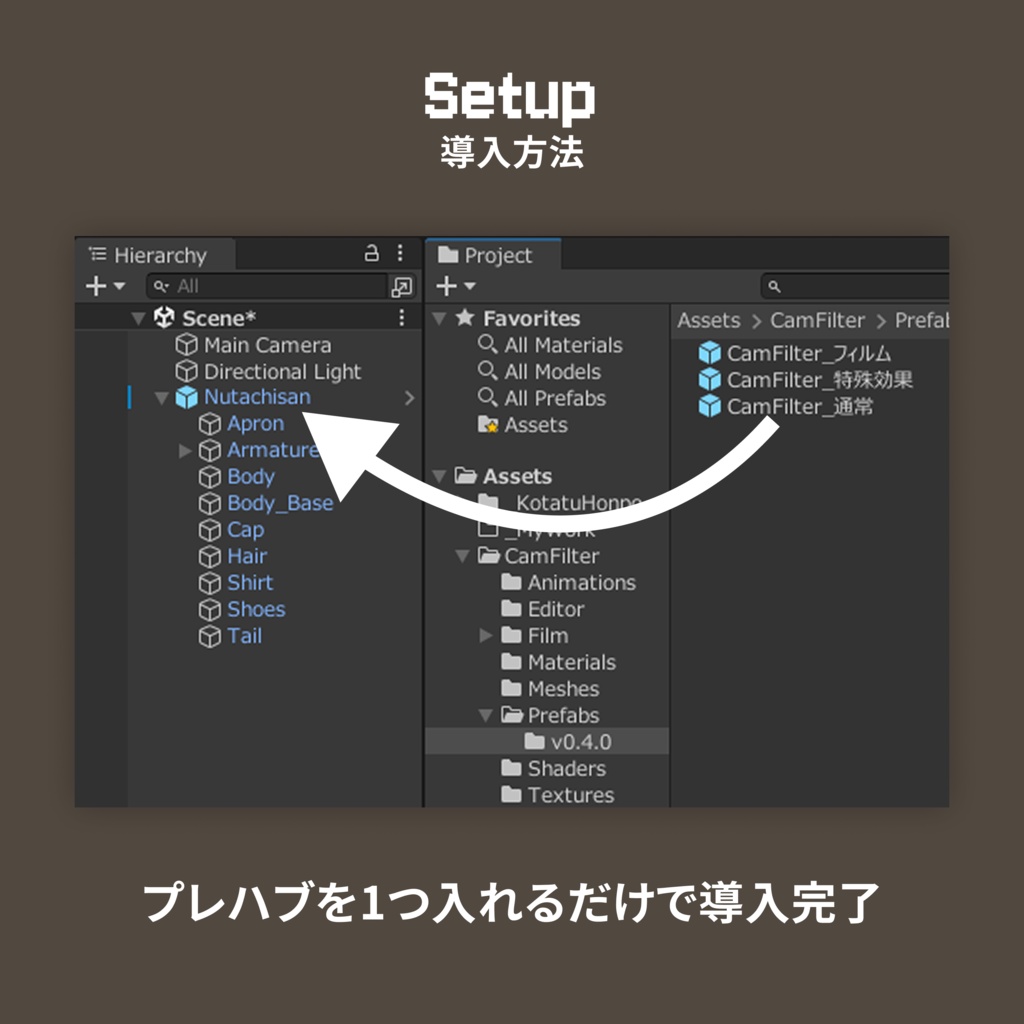This screenshot has height=1024, width=1024.
Task: Collapse the Prefabs folder arrow
Action: coord(485,716)
